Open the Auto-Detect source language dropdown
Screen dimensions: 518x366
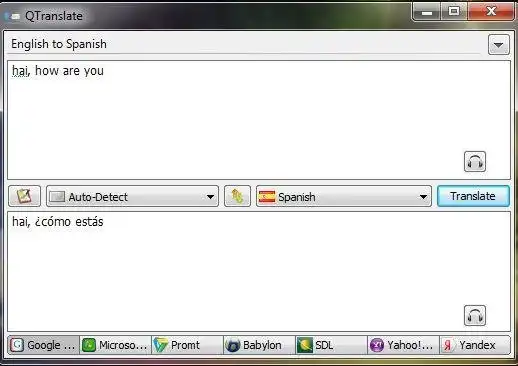132,196
